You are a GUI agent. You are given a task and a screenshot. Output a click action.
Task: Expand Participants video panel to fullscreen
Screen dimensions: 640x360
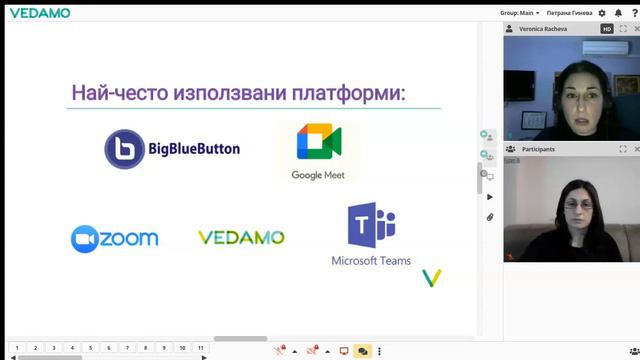tap(623, 149)
